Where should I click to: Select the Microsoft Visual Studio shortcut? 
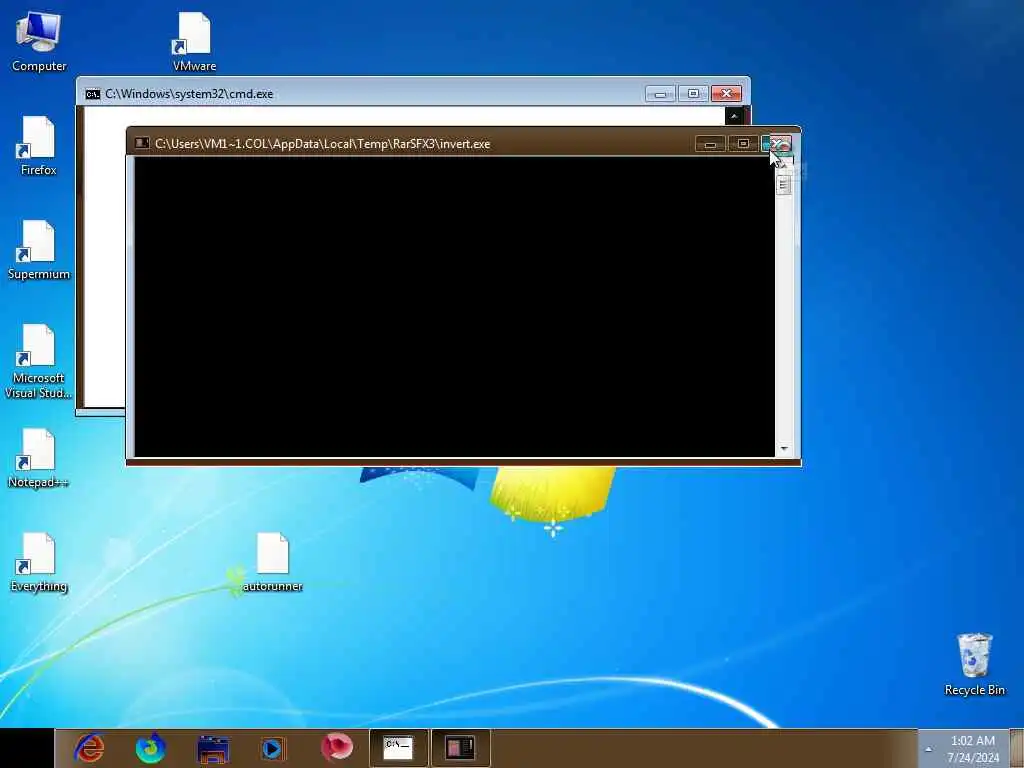39,360
